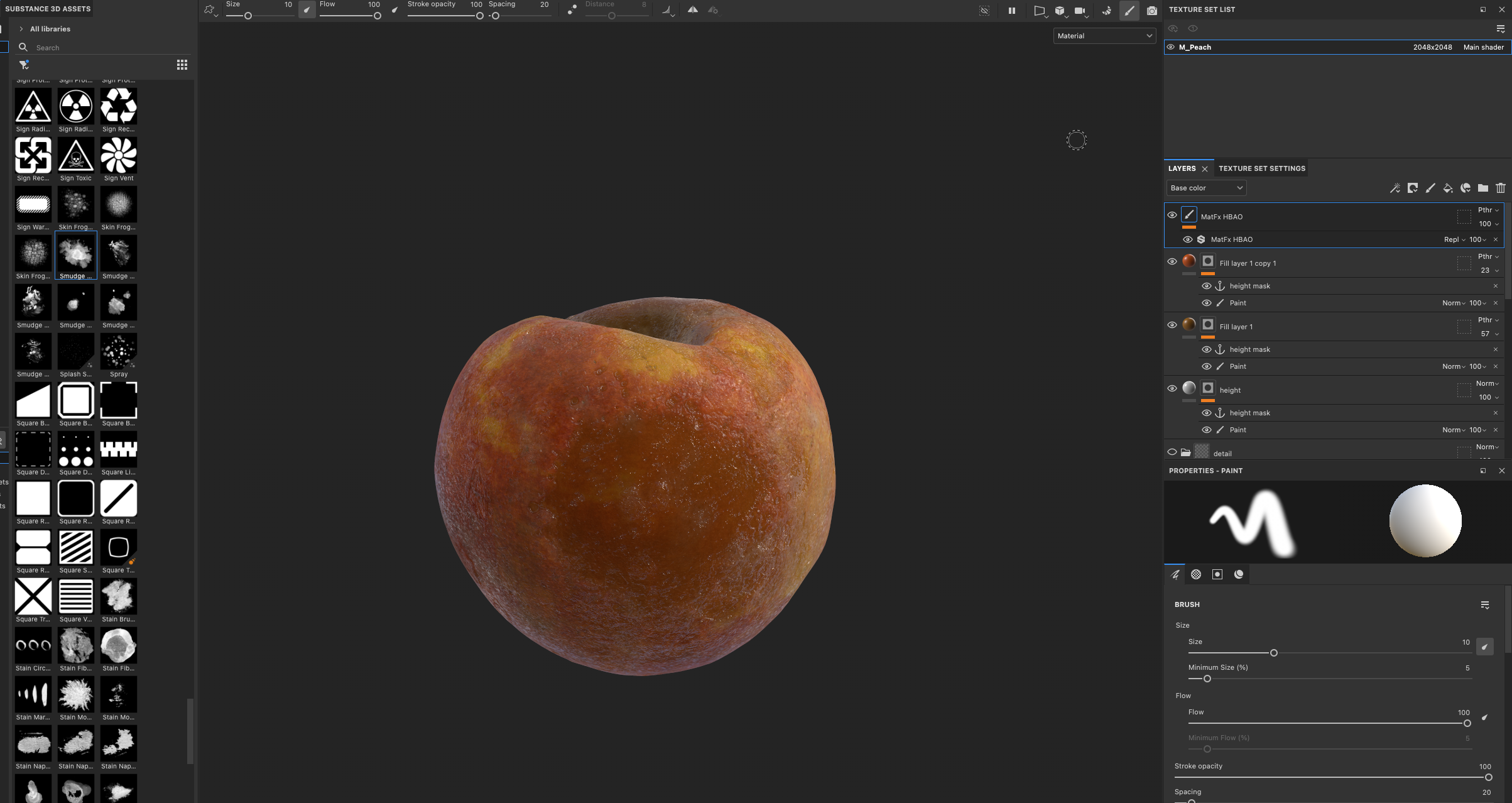Click the add fill layer bucket icon

pyautogui.click(x=1448, y=188)
